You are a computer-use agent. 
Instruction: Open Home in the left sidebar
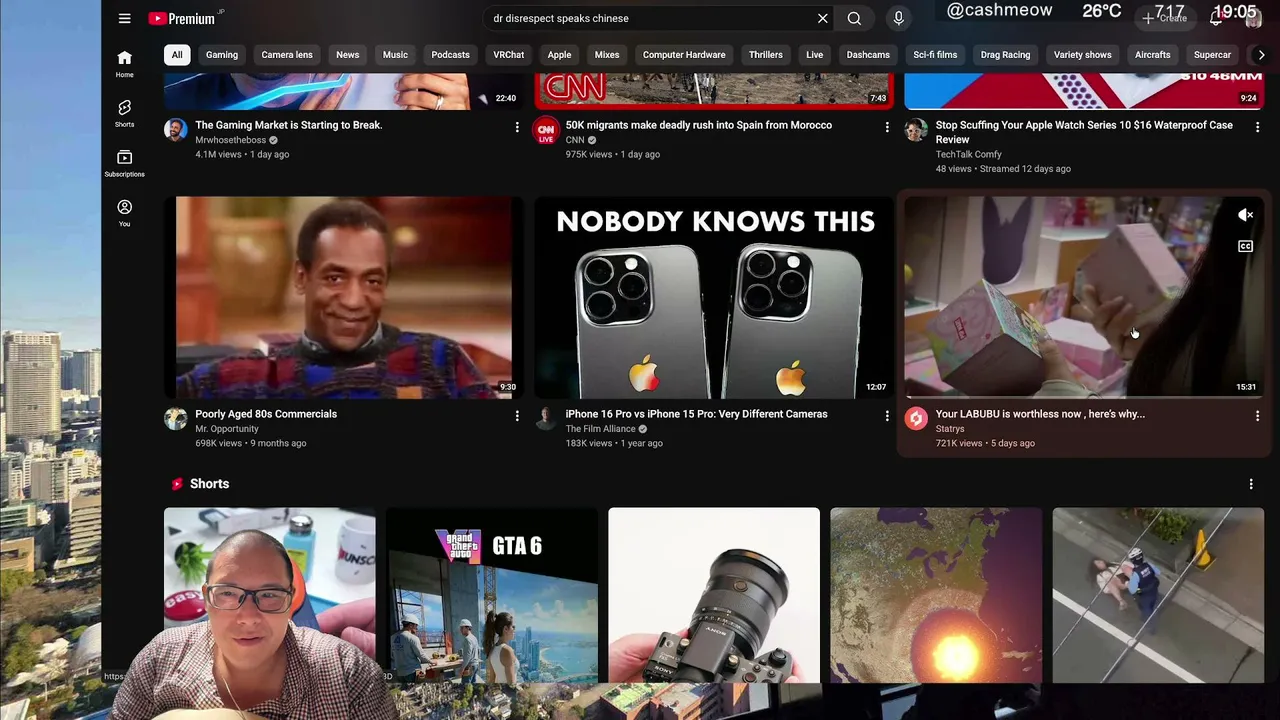[124, 64]
